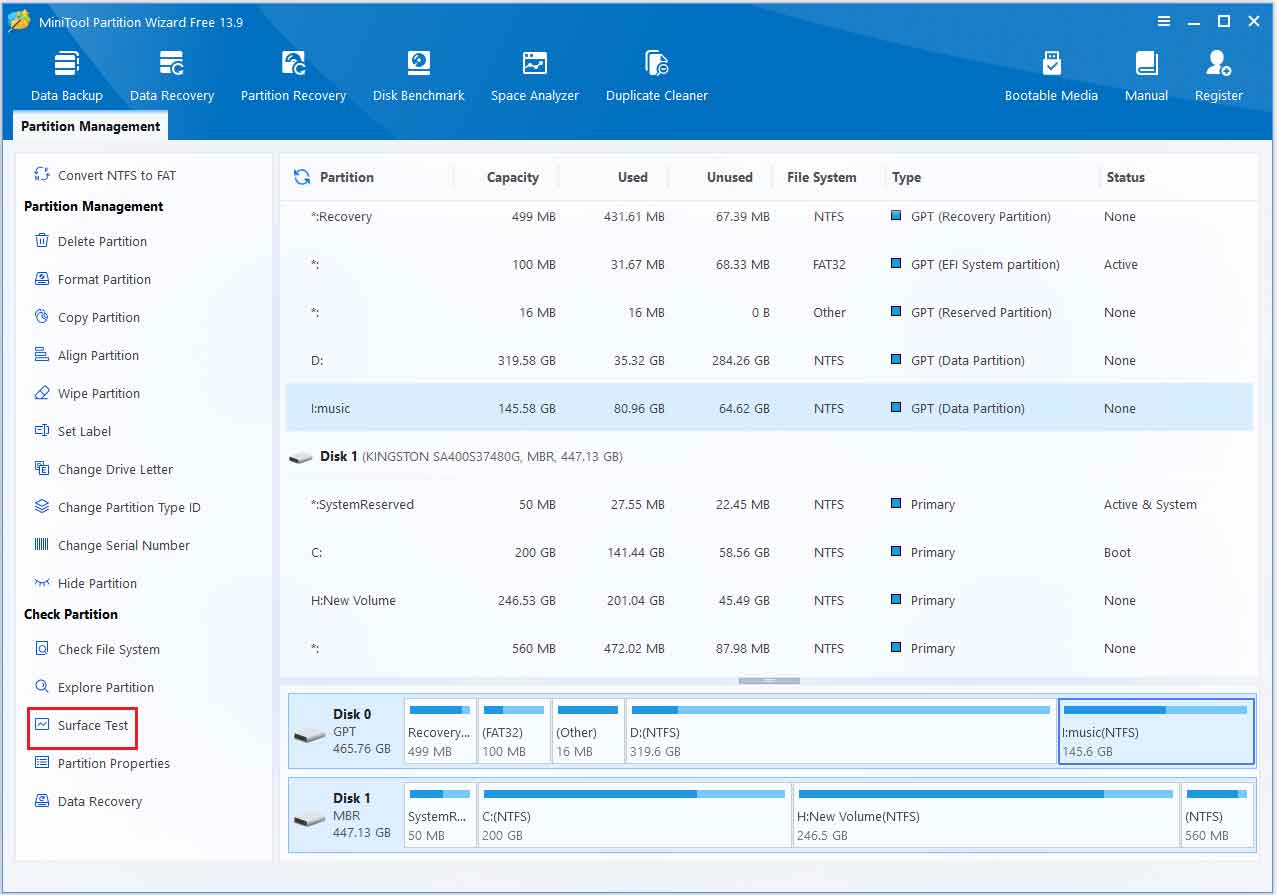Refresh the partition list icon
Screen dimensions: 1277x895
302,177
